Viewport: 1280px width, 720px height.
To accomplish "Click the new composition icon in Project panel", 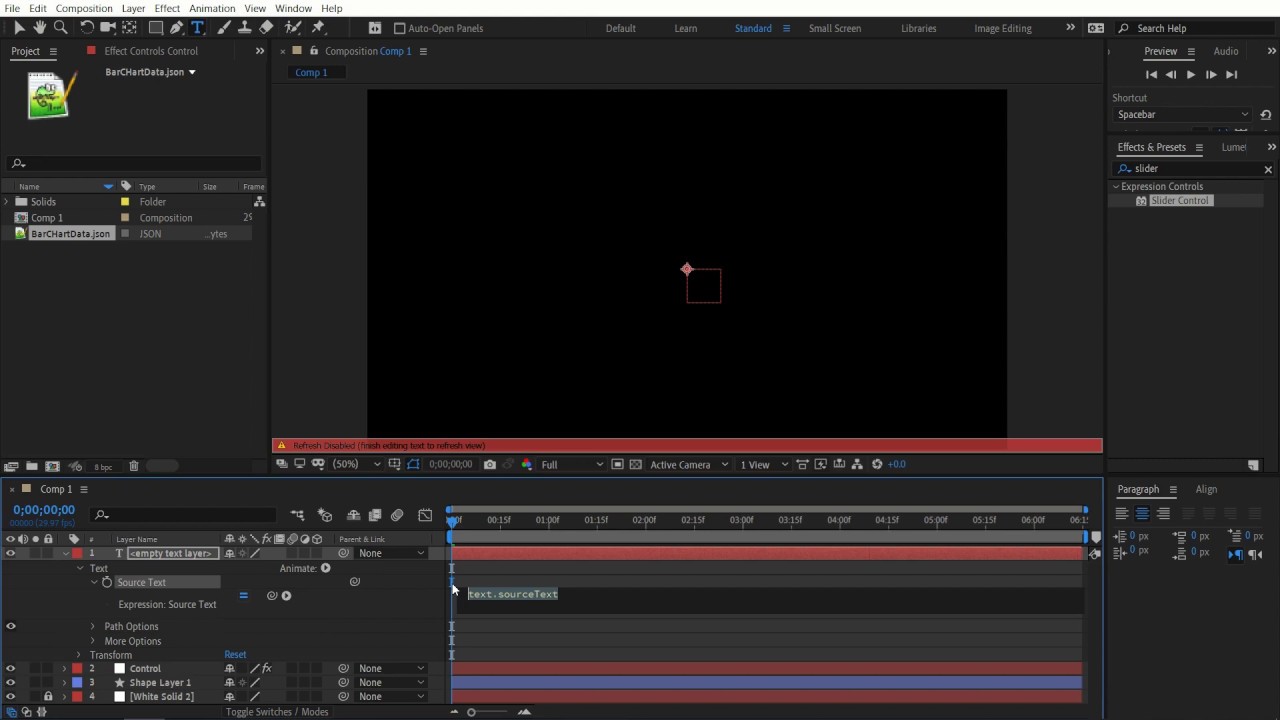I will point(53,466).
